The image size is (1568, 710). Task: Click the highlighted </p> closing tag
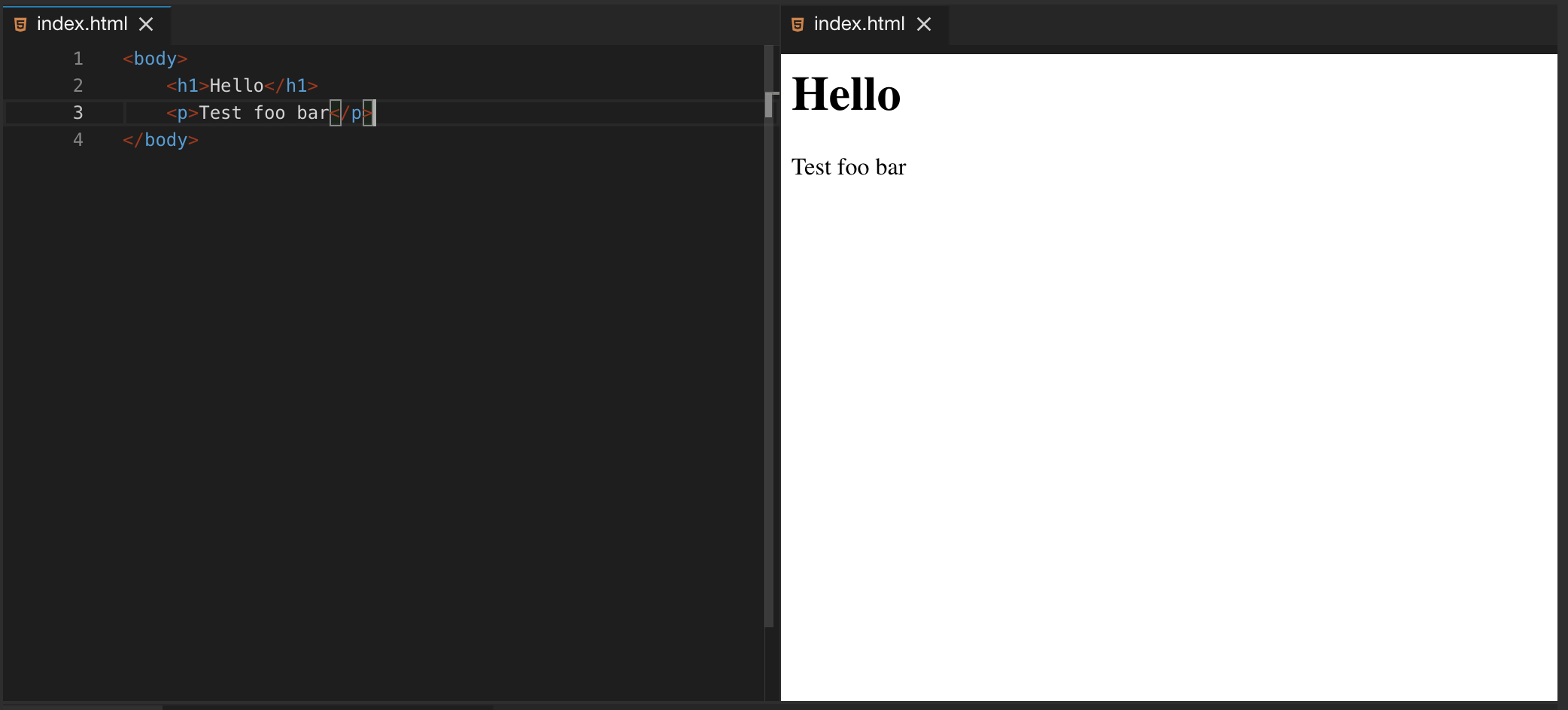tap(352, 113)
